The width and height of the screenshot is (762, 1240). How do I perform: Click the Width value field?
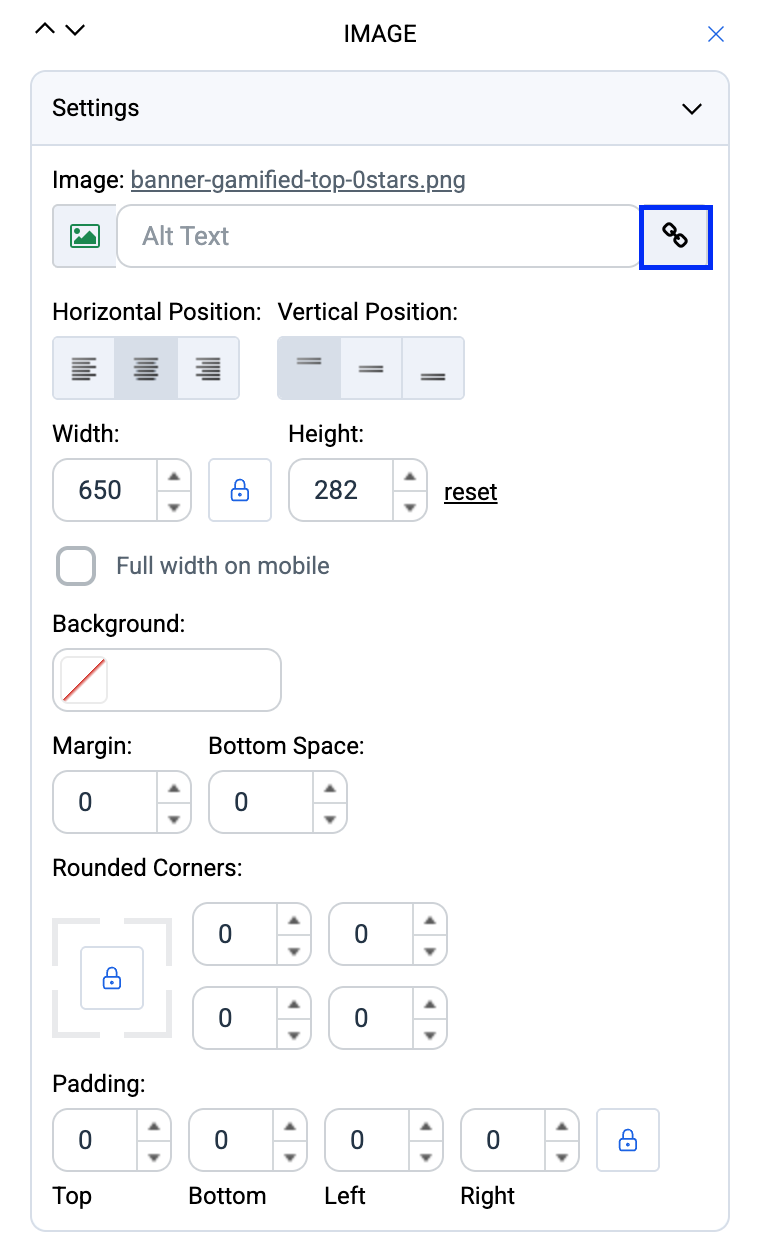coord(105,490)
